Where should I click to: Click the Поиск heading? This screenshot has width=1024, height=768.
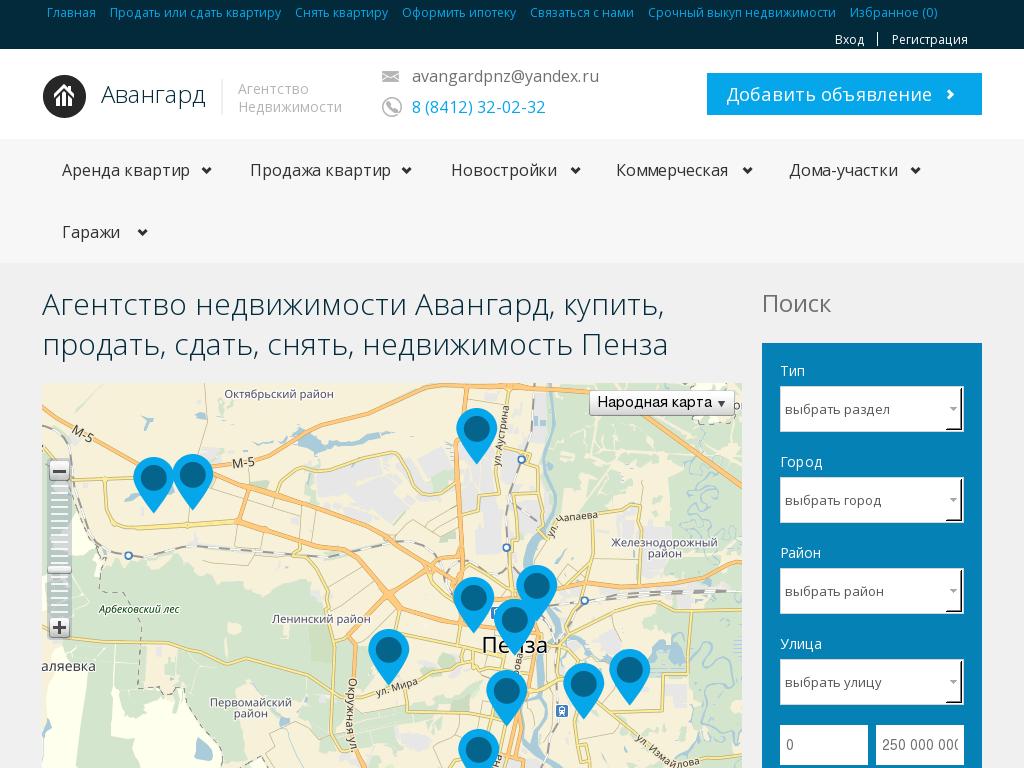coord(796,304)
